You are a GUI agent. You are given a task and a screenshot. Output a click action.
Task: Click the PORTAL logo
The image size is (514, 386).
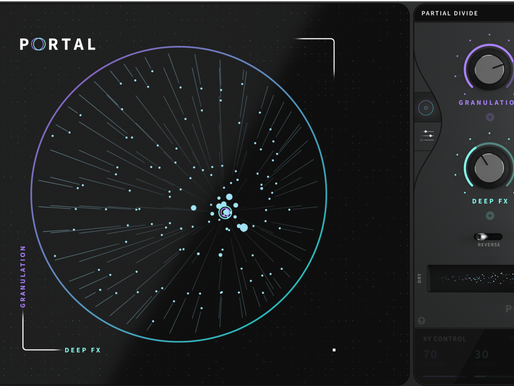[x=58, y=44]
